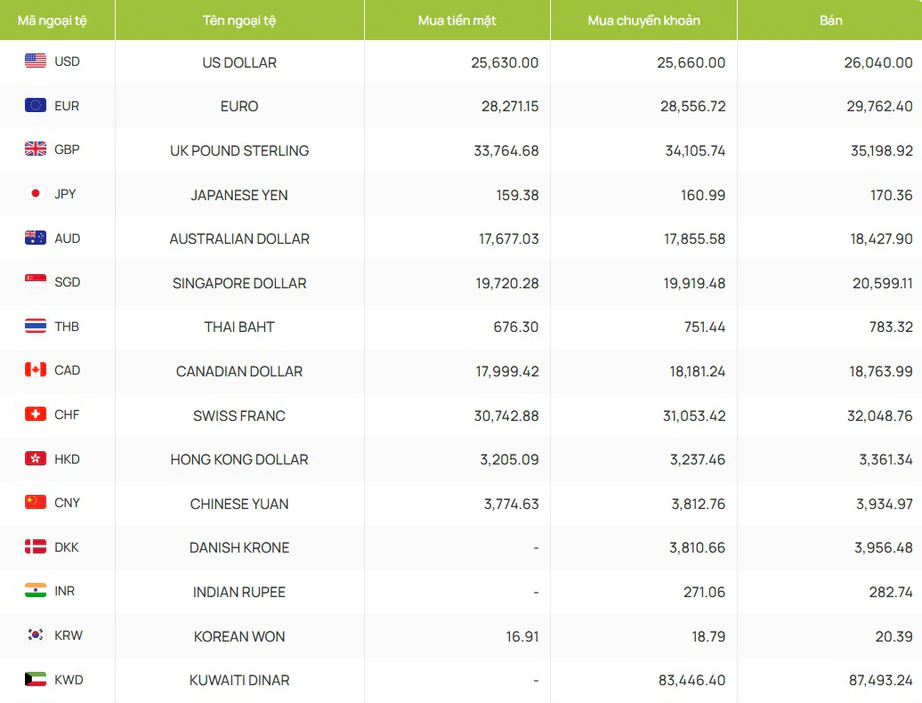Select the 'Tên ngoại tệ' column header

[x=239, y=21]
